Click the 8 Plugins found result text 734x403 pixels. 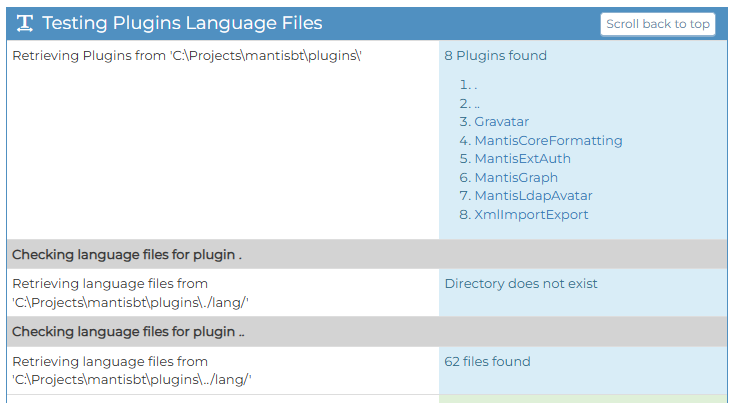click(x=495, y=56)
